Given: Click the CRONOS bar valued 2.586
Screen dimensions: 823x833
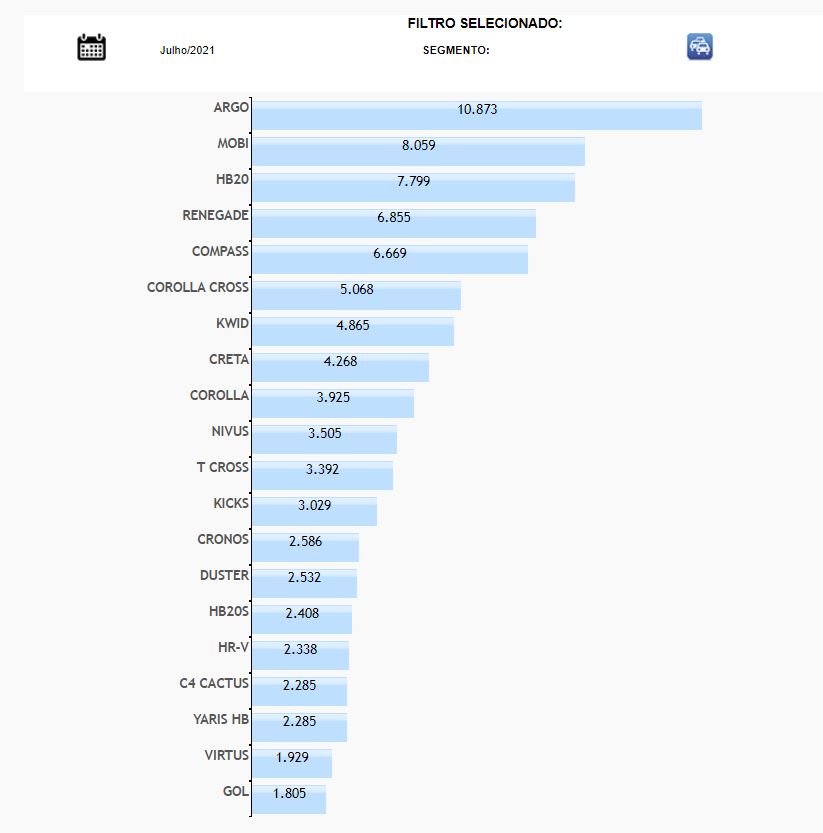Looking at the screenshot, I should pyautogui.click(x=305, y=547).
